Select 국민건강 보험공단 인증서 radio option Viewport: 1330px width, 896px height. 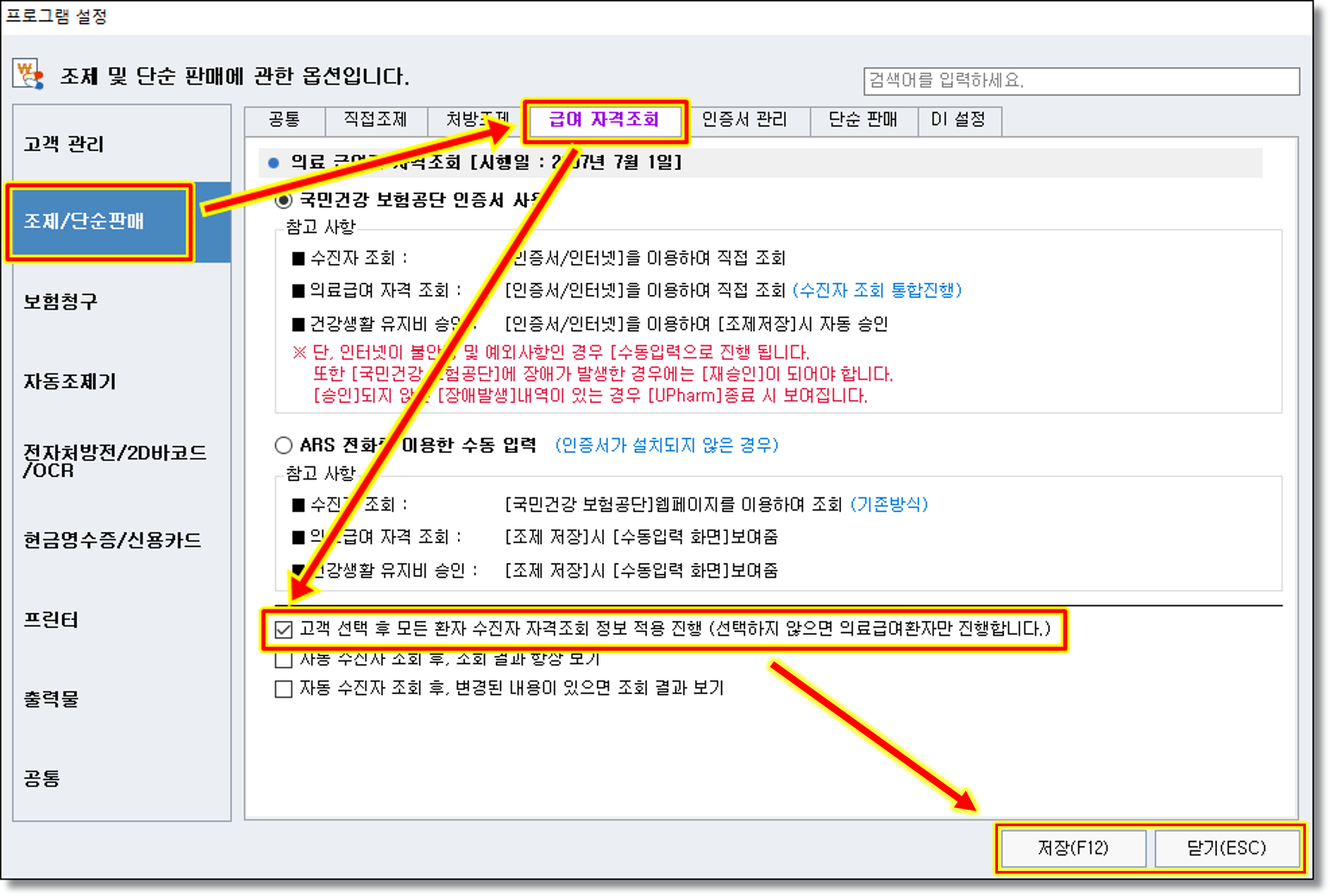(x=284, y=200)
